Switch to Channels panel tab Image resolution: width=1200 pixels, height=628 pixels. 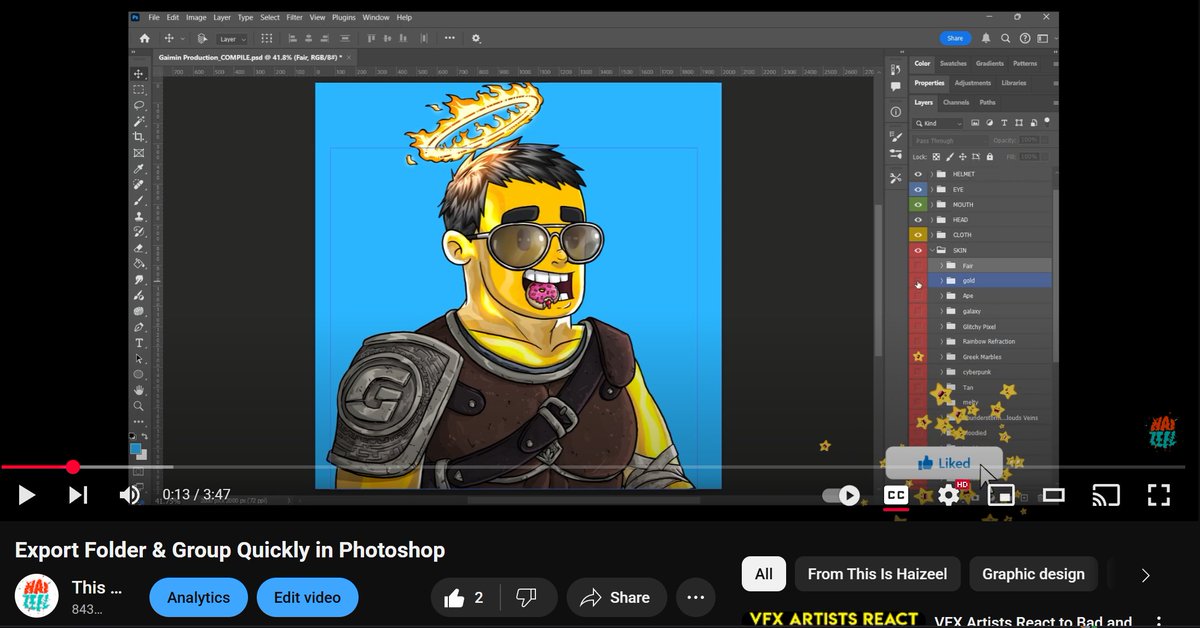[x=956, y=102]
